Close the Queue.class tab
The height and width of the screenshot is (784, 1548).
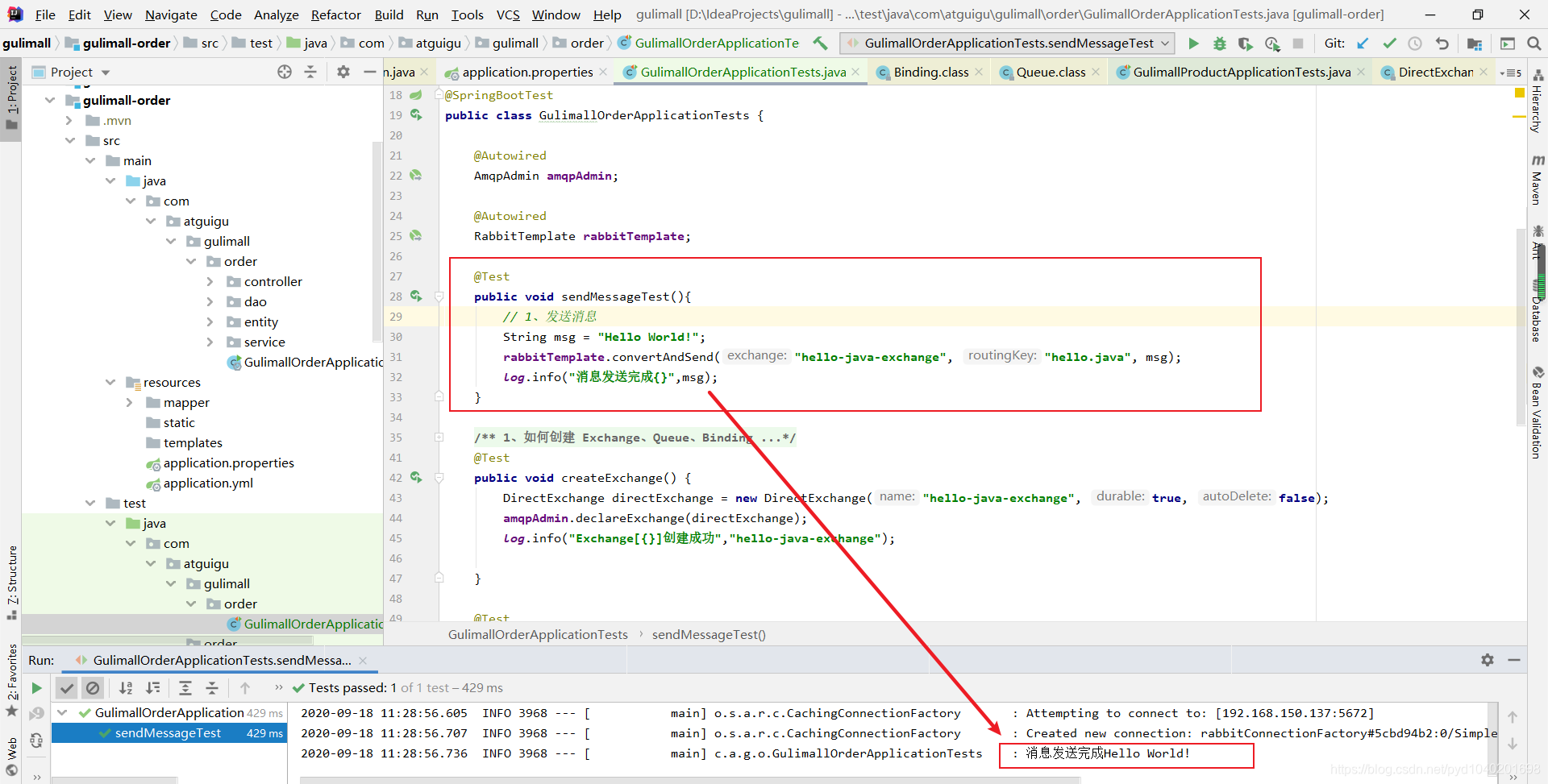1096,73
